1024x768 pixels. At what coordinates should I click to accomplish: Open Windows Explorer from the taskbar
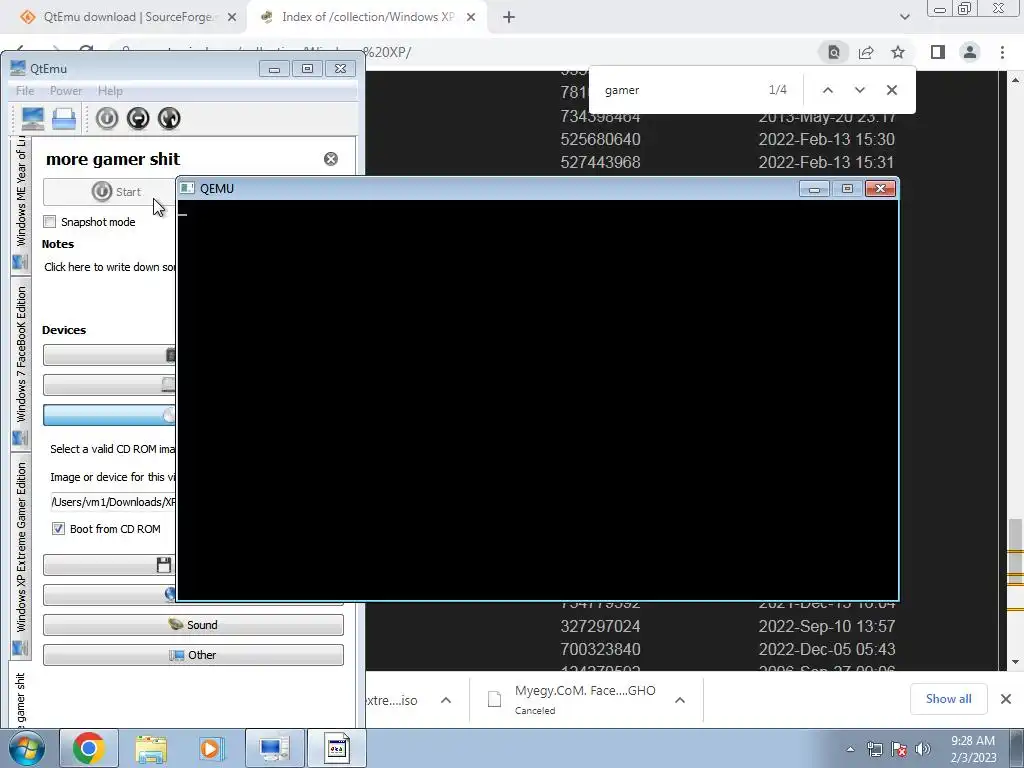tap(151, 748)
